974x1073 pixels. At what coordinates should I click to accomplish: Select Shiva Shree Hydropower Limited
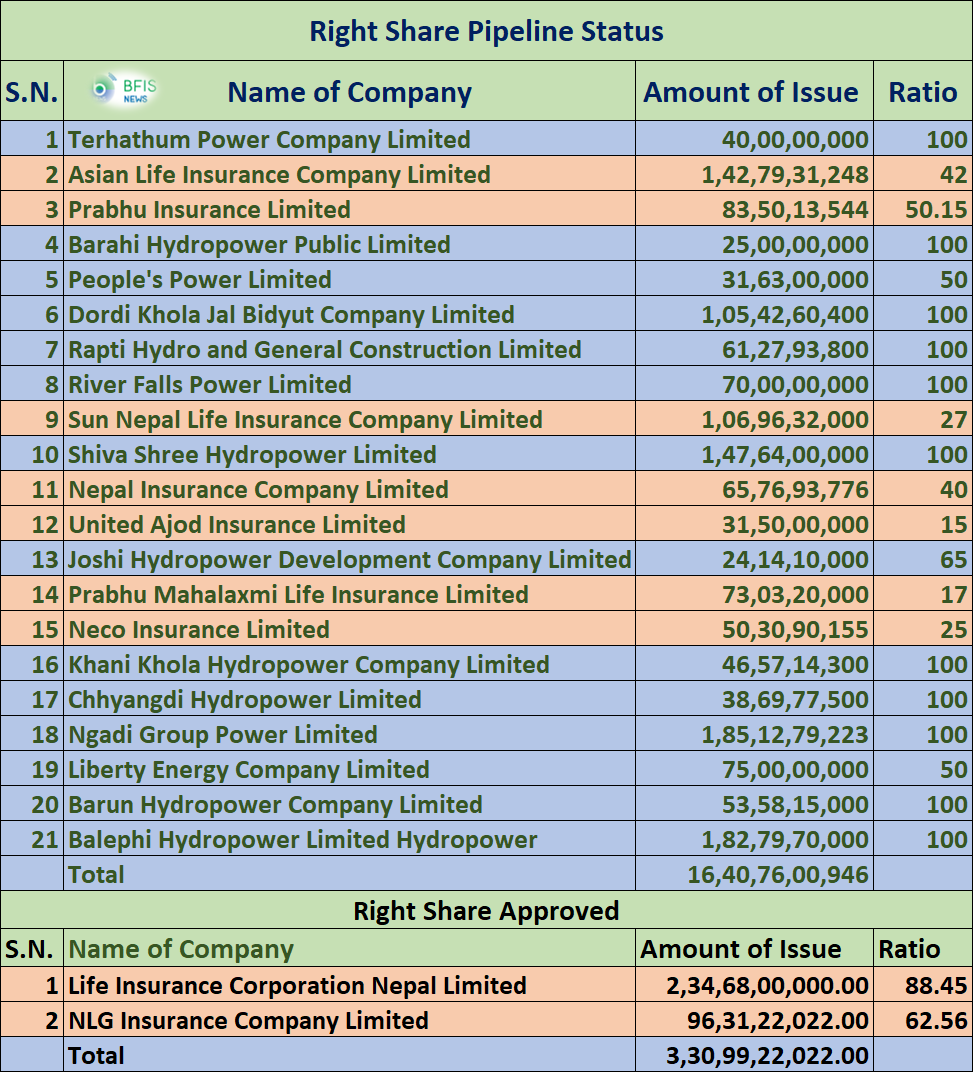252,454
